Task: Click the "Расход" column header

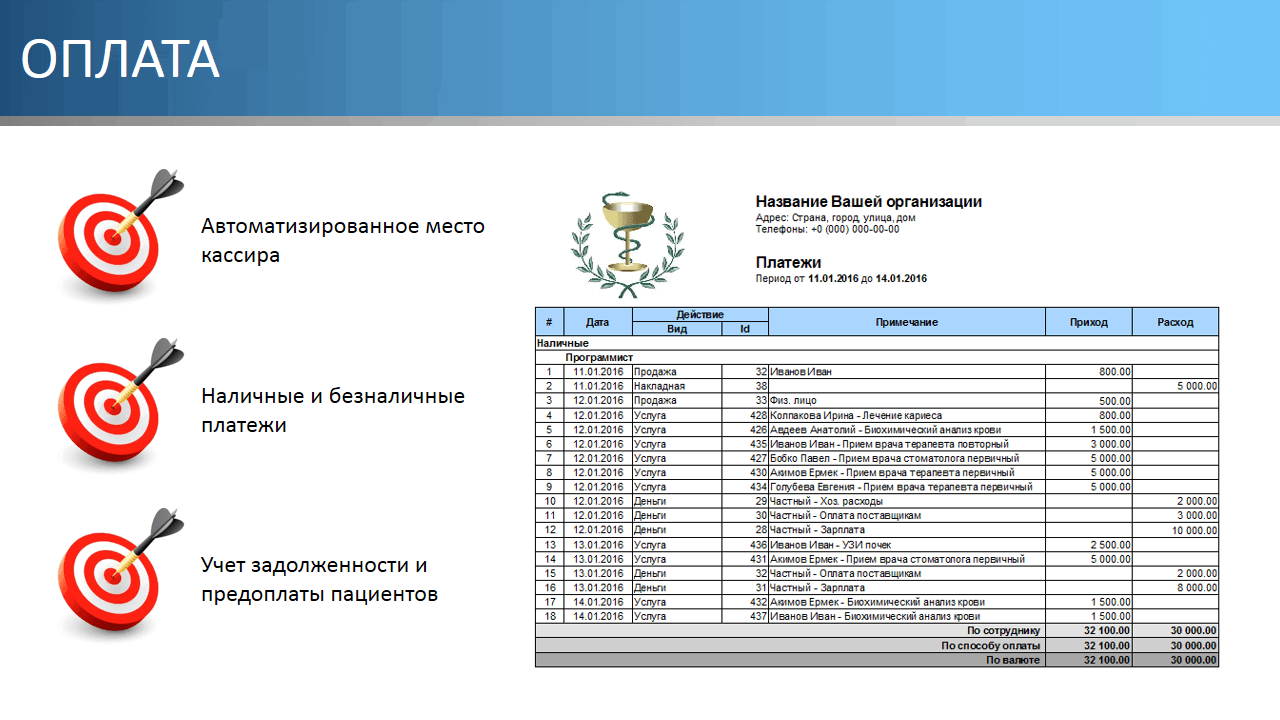Action: (x=1175, y=322)
